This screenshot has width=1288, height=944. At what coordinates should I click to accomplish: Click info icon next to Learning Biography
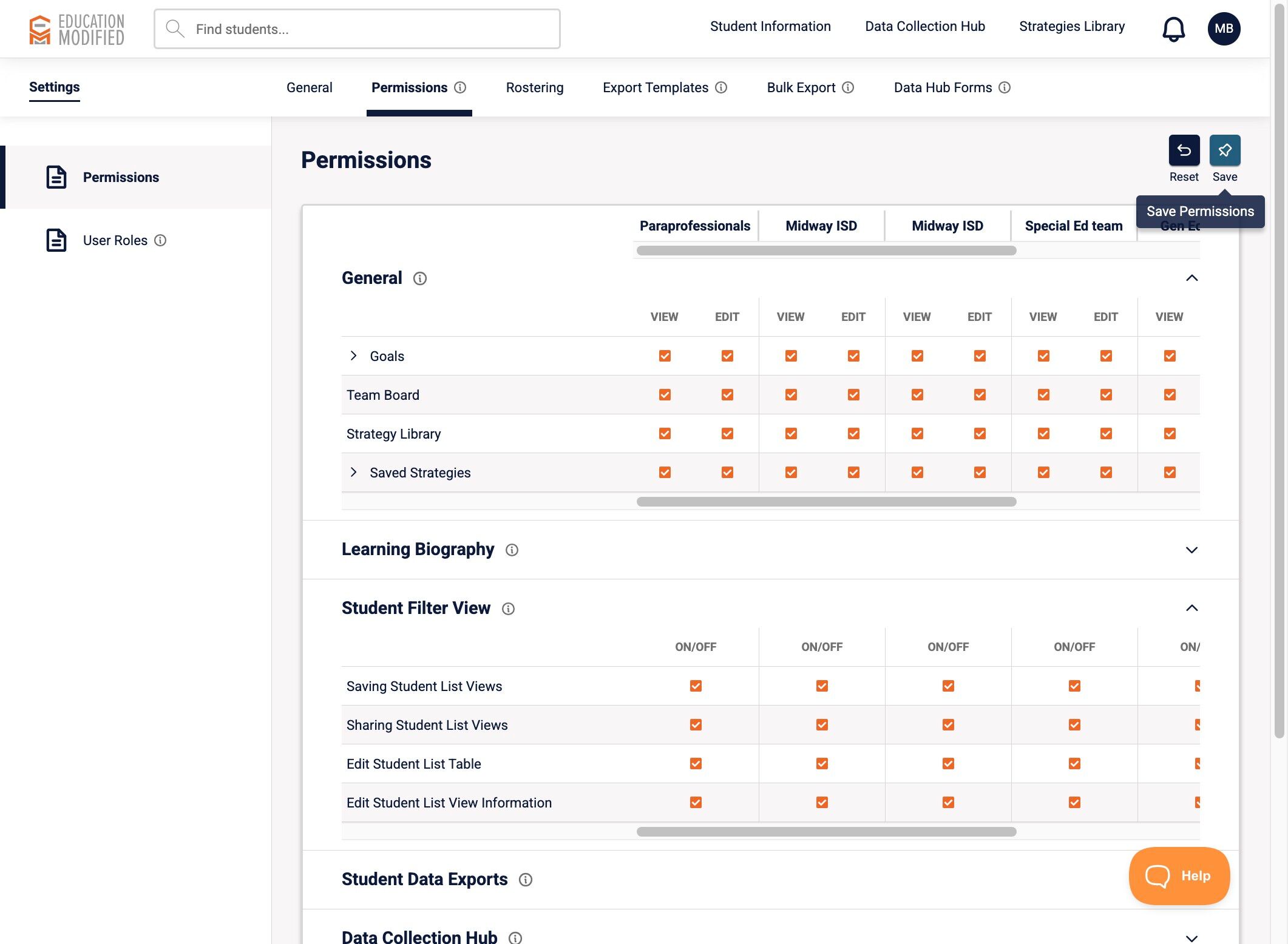tap(512, 550)
